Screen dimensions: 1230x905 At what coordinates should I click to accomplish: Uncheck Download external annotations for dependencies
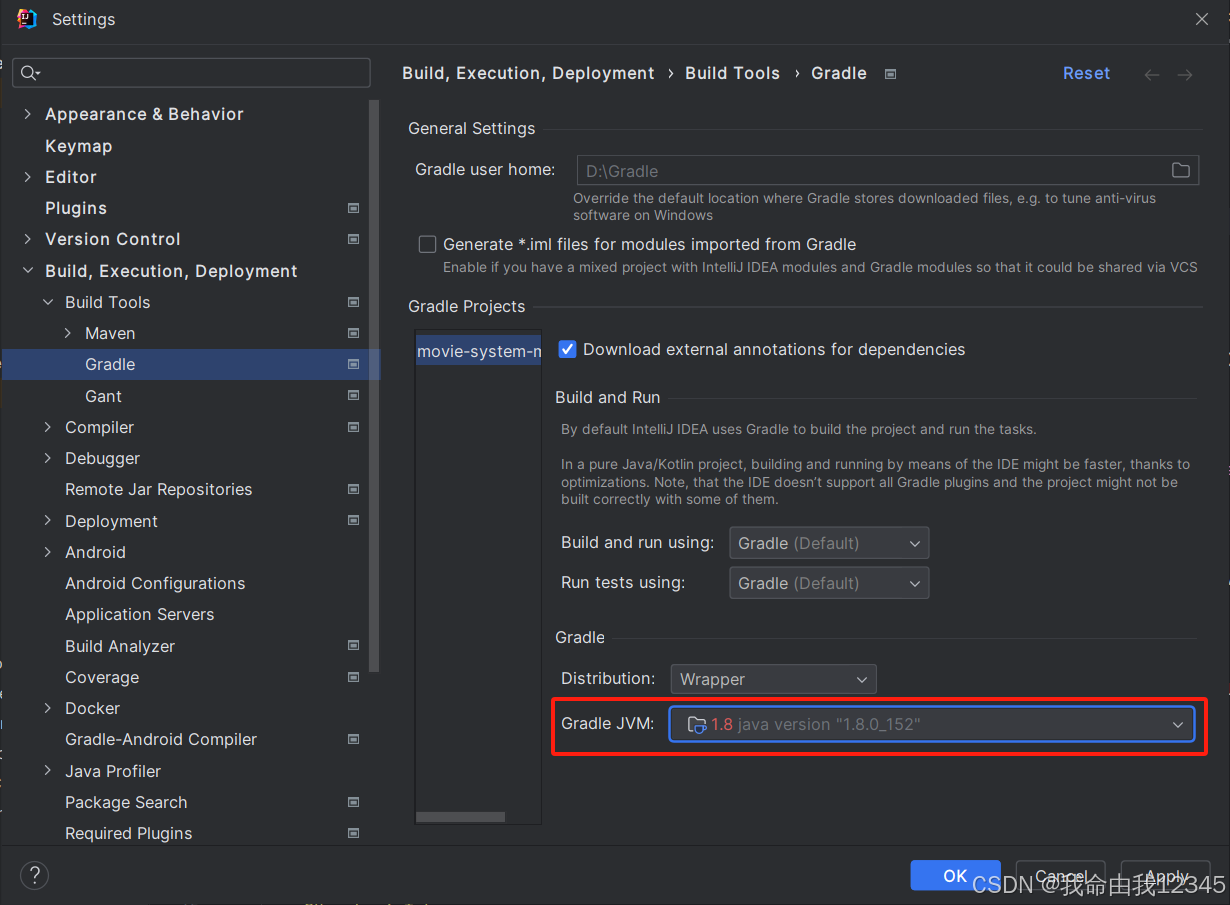point(567,349)
